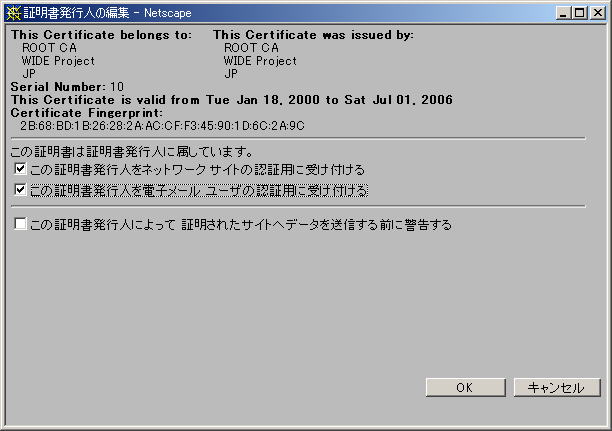The image size is (612, 431).
Task: Click WIDE Project under 'issued by'
Action: click(260, 61)
